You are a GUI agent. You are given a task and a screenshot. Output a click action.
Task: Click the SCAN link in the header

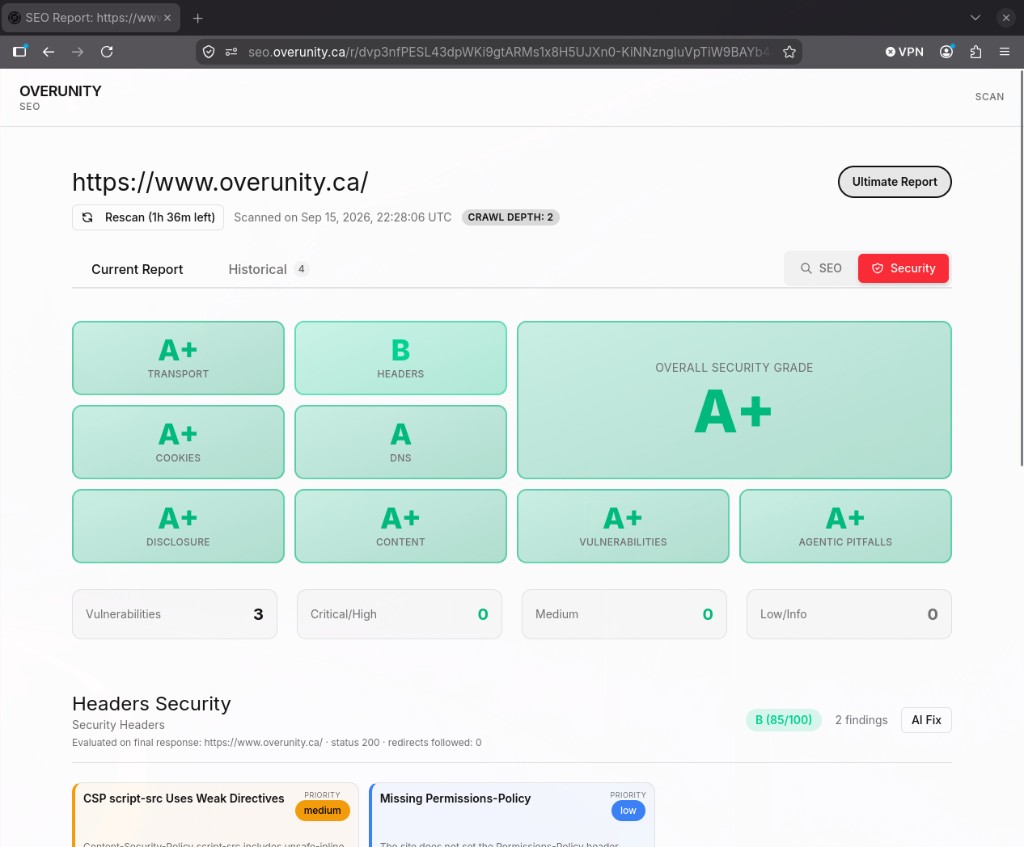coord(989,97)
